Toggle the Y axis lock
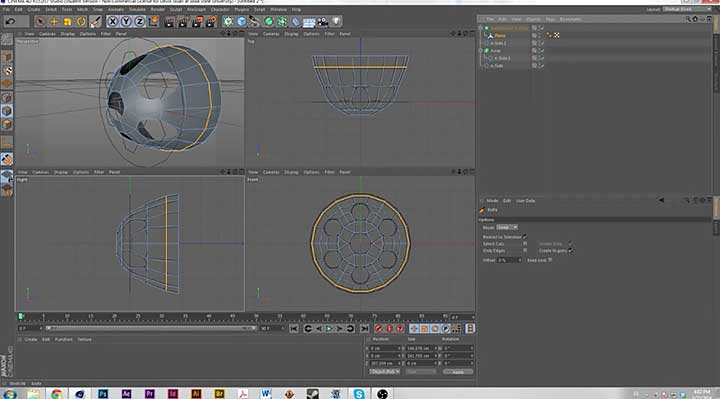 click(126, 21)
